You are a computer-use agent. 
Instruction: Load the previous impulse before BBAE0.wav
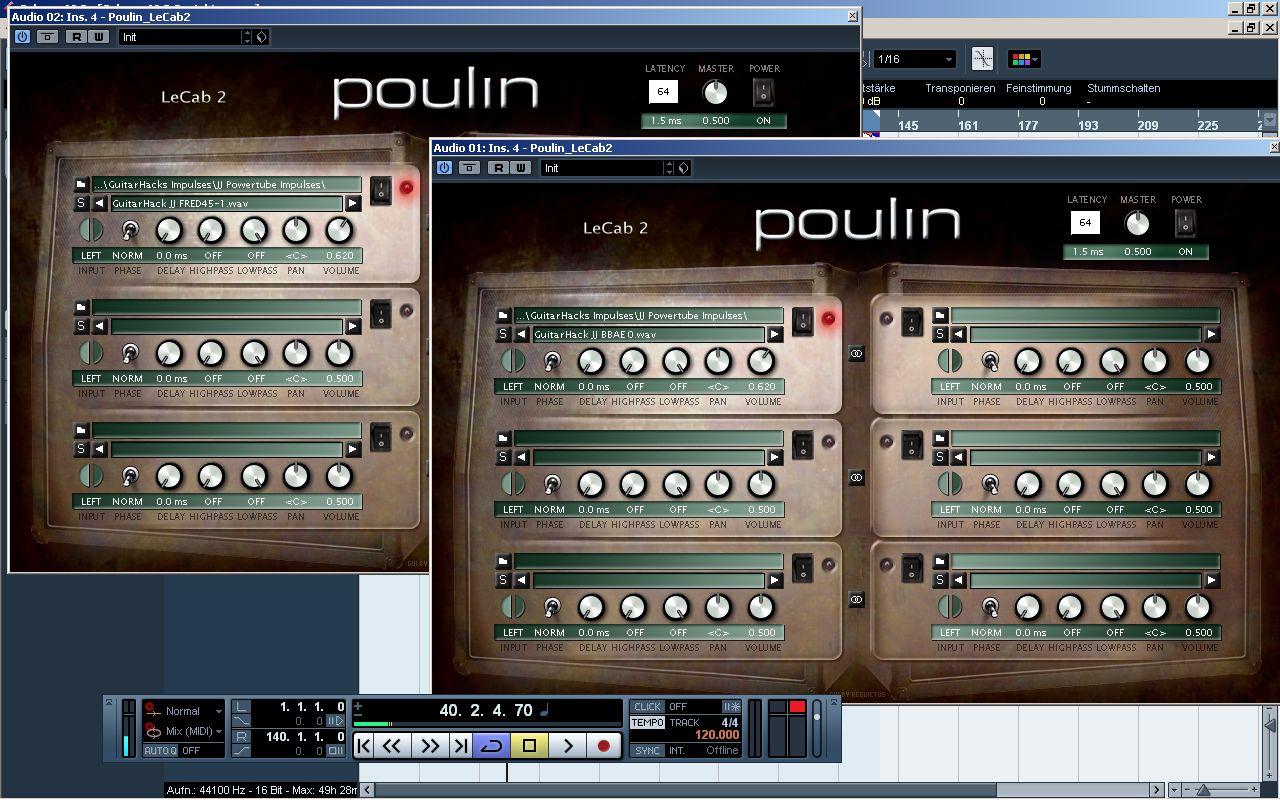[522, 335]
